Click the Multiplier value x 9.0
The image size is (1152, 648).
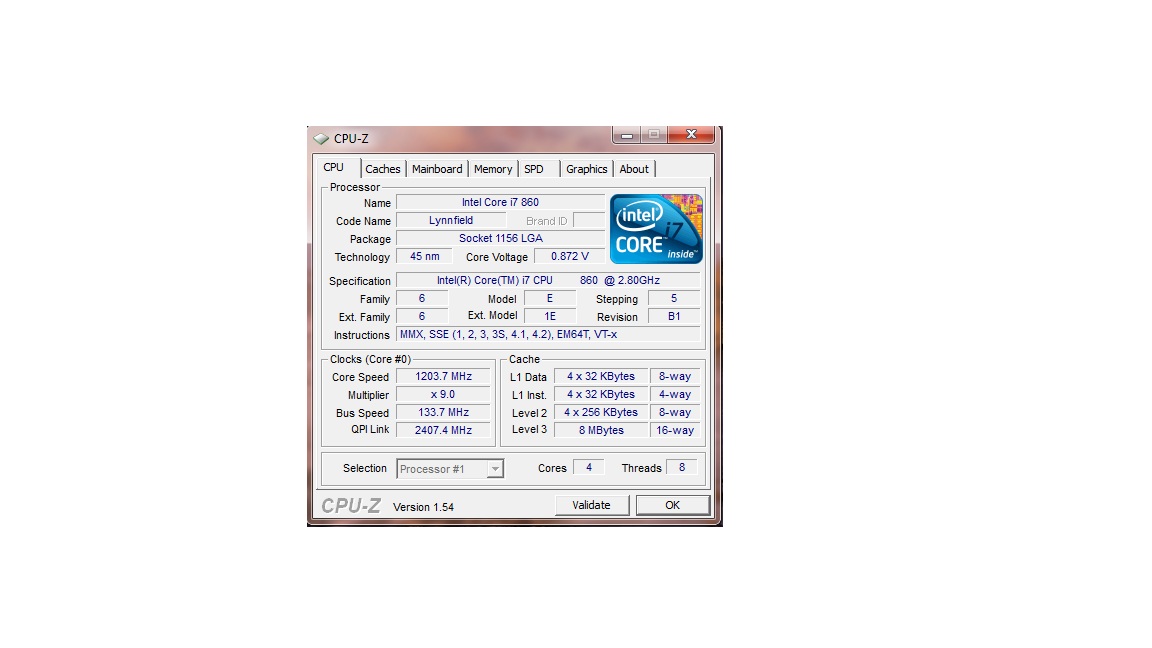click(x=443, y=395)
